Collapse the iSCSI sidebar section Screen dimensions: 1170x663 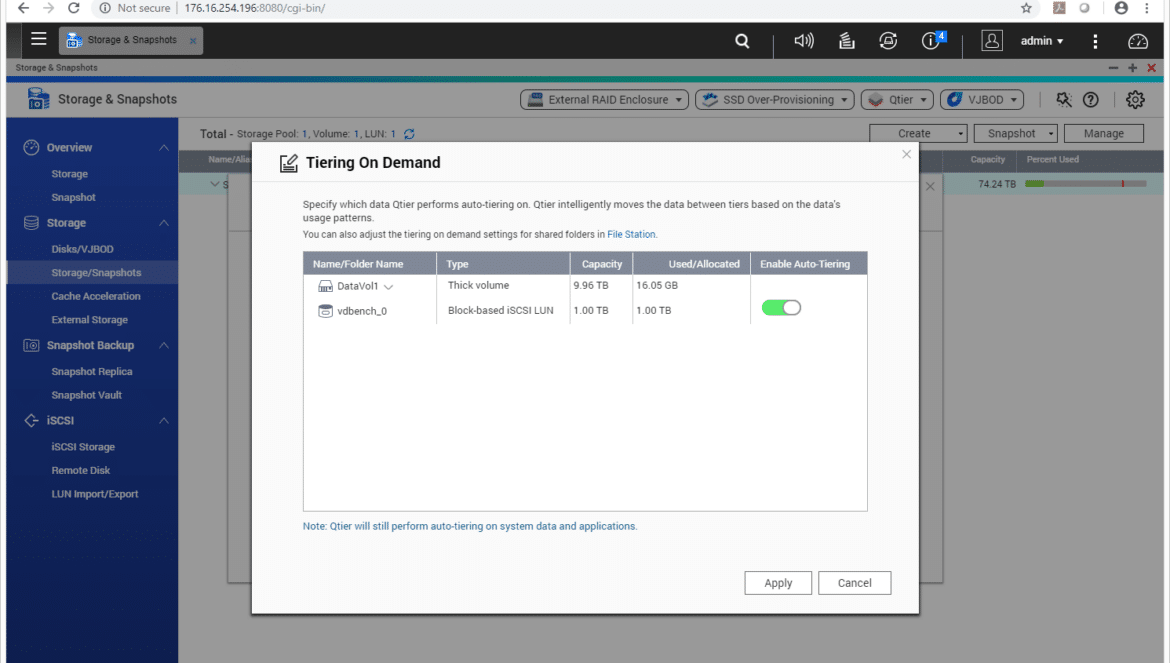[x=163, y=421]
